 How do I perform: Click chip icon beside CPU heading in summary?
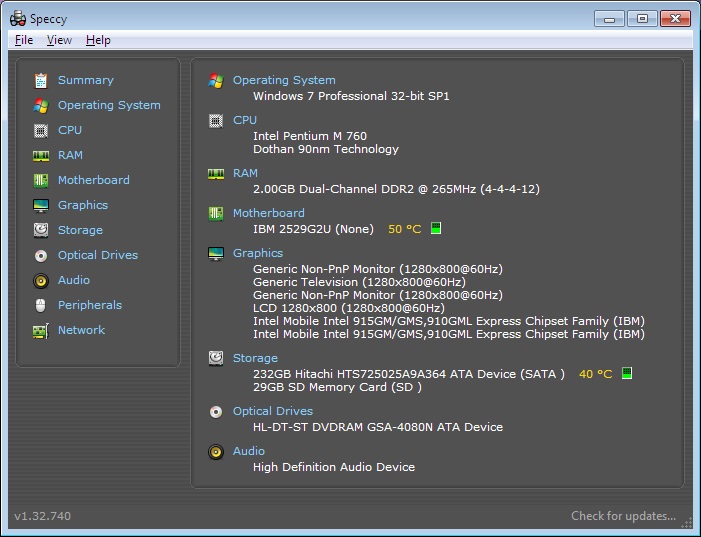pyautogui.click(x=216, y=121)
